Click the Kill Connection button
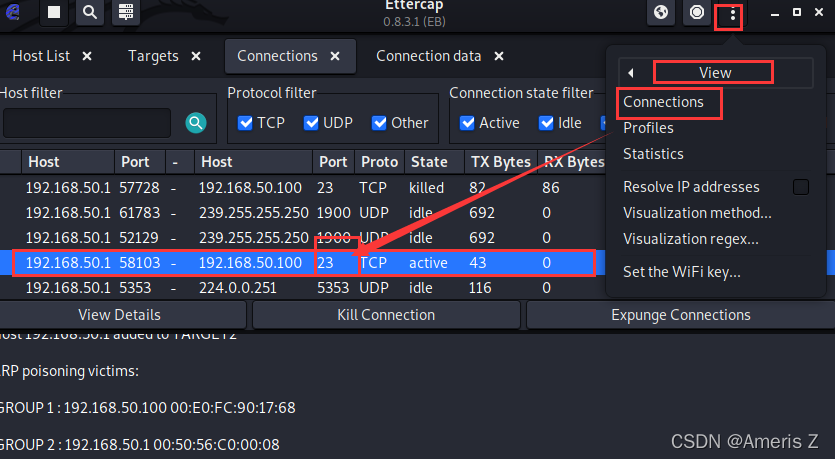This screenshot has width=835, height=459. click(x=386, y=315)
